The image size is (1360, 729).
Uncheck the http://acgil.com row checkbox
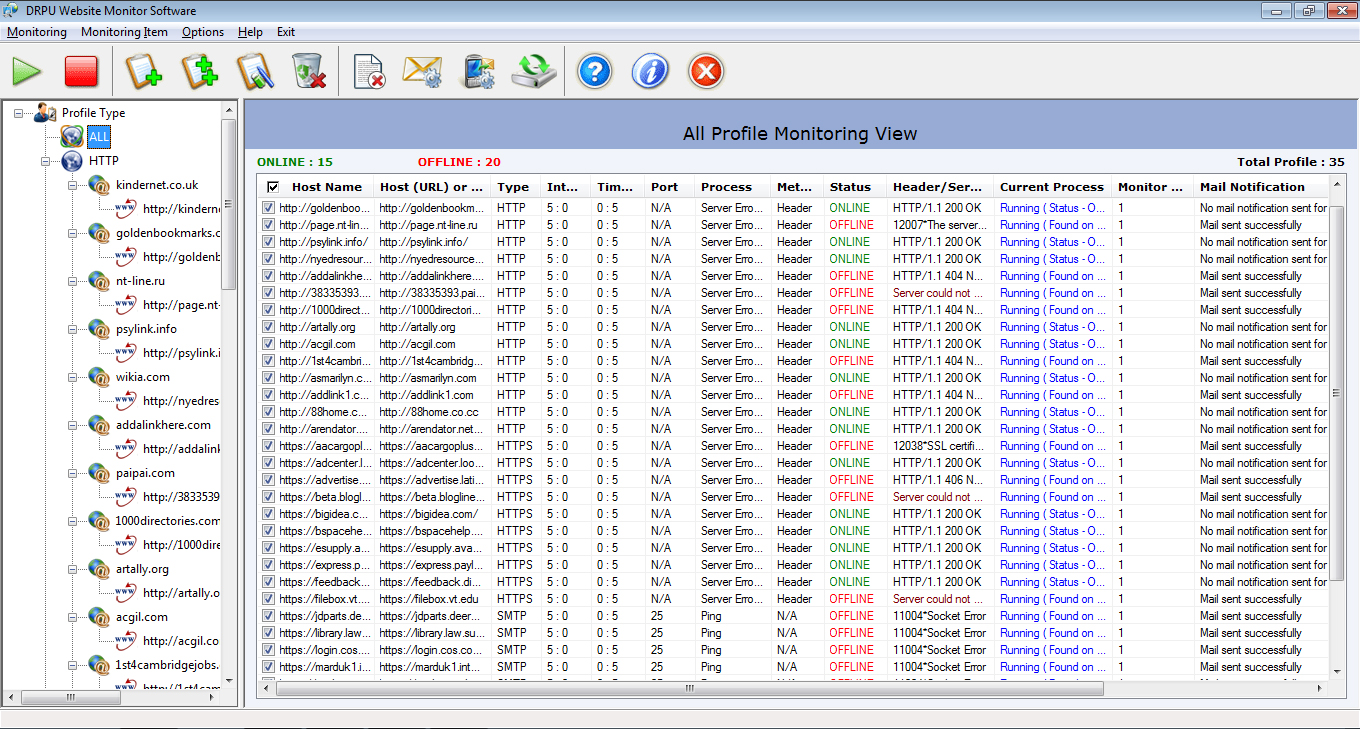pos(268,344)
